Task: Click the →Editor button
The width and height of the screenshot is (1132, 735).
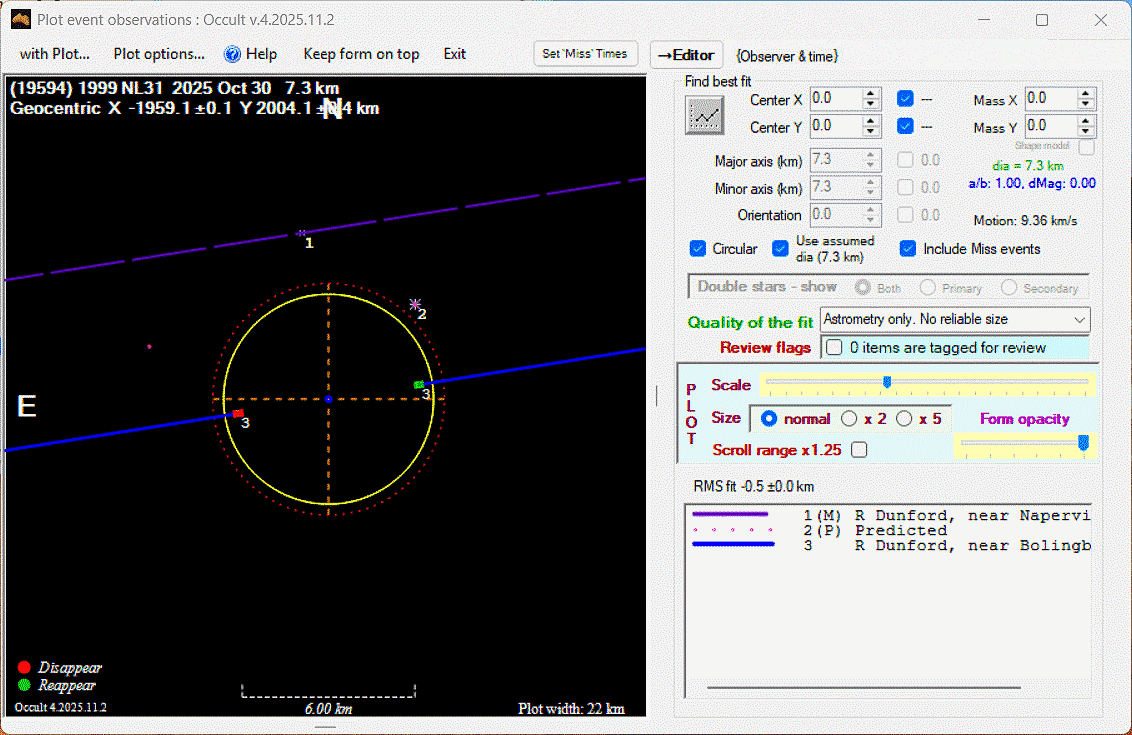Action: (x=686, y=55)
